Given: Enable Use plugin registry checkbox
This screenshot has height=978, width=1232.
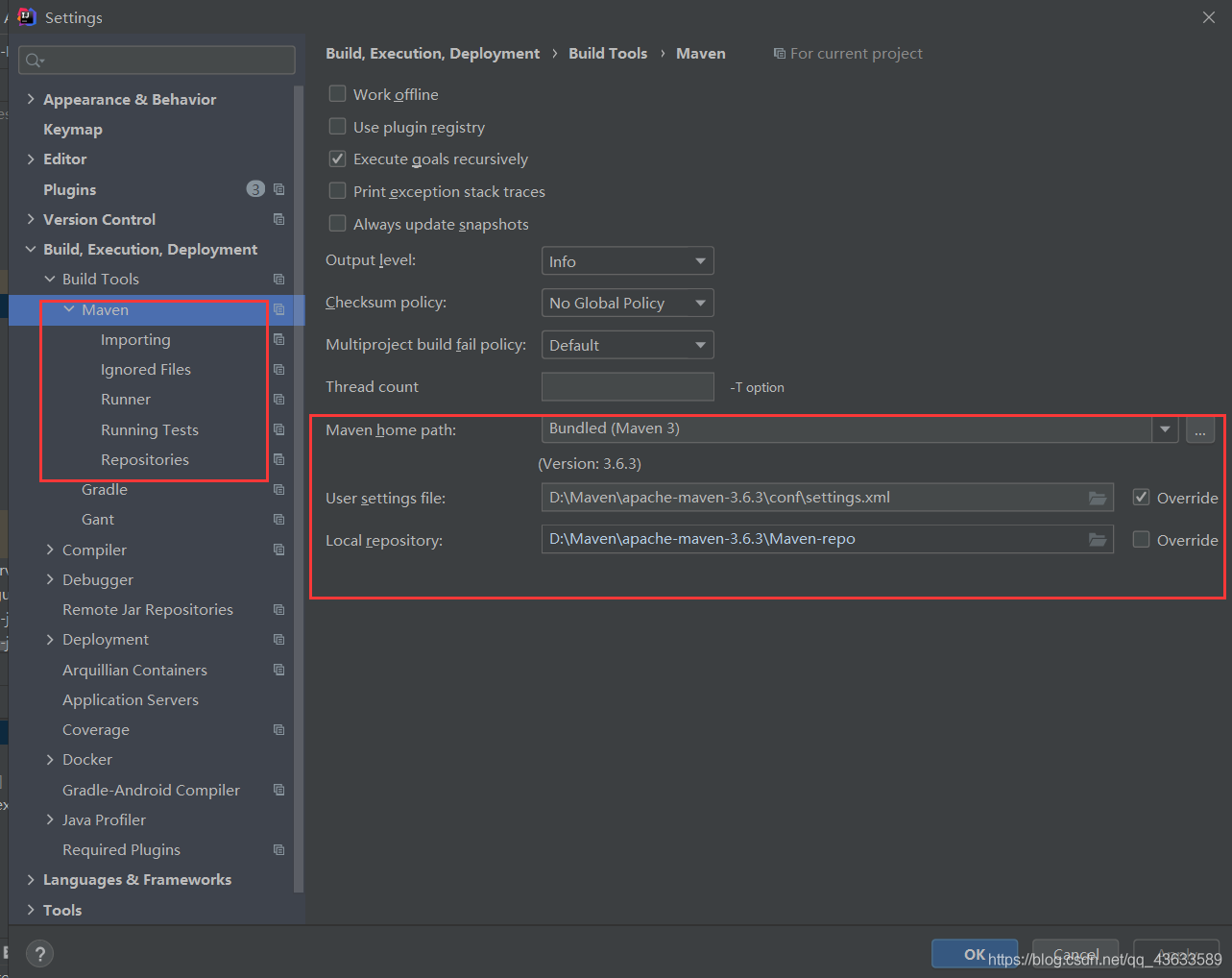Looking at the screenshot, I should pos(337,127).
